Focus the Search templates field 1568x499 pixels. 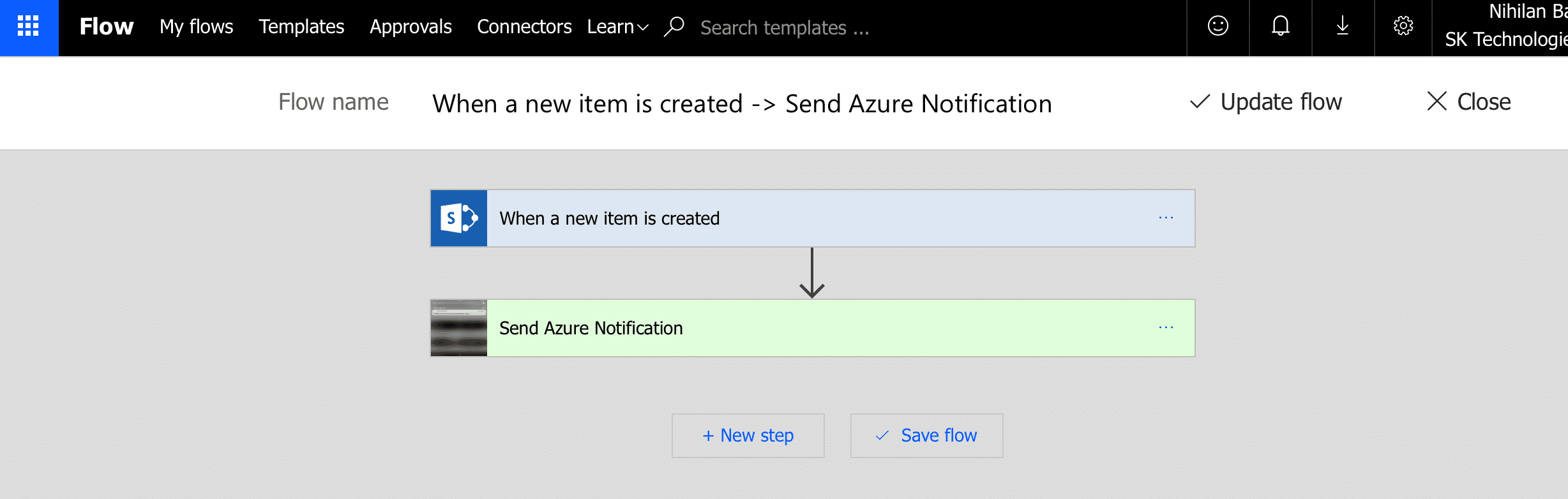784,27
